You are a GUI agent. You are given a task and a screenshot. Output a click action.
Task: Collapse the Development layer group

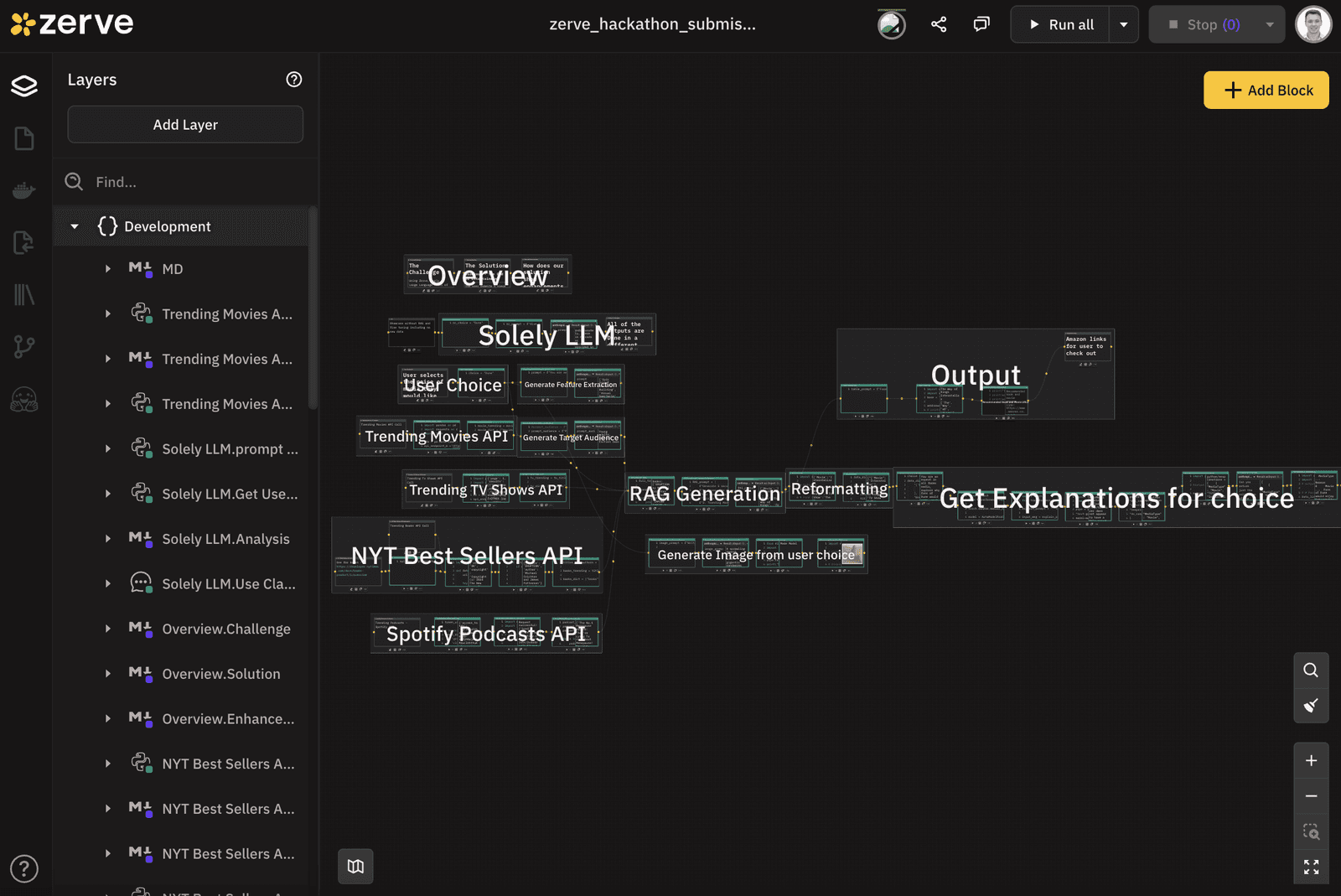coord(74,225)
